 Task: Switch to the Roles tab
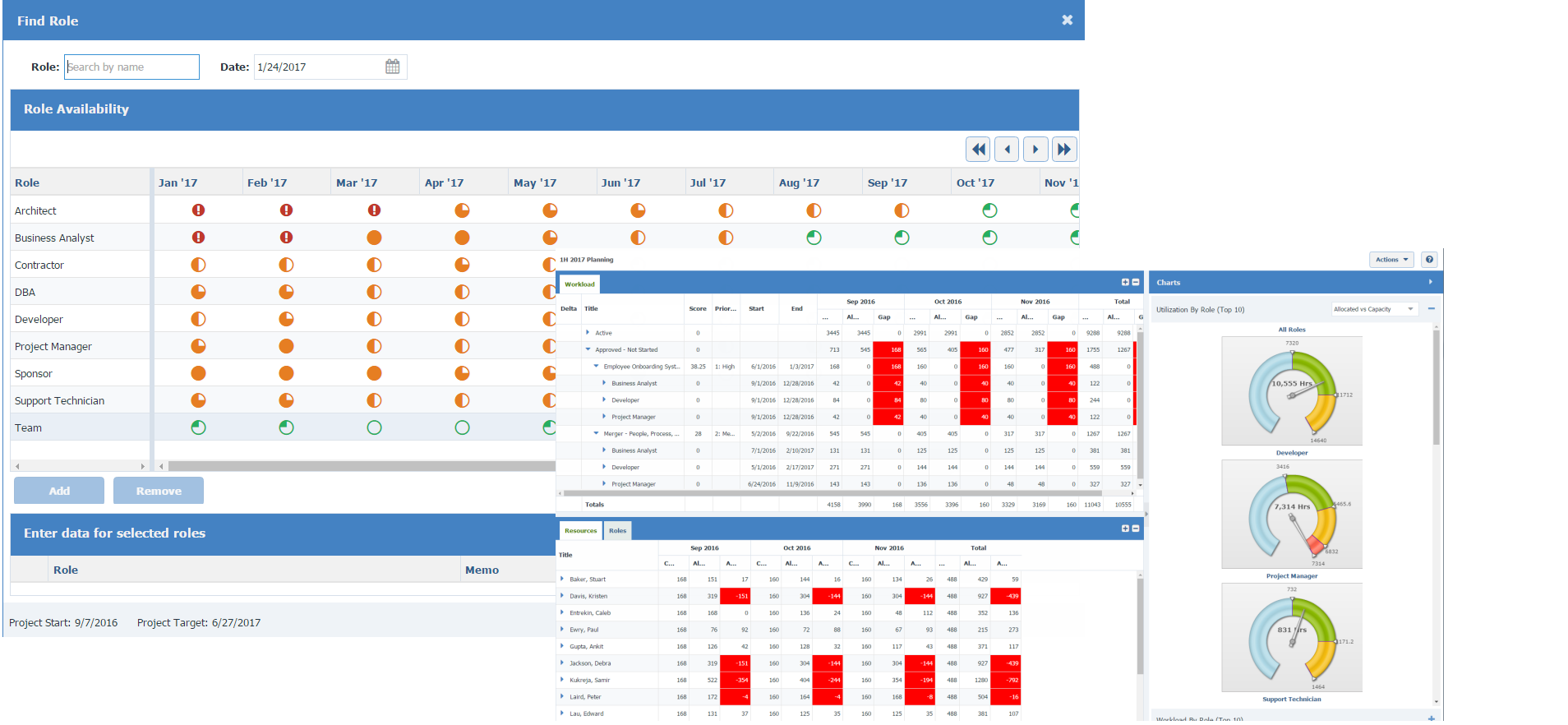pyautogui.click(x=617, y=531)
